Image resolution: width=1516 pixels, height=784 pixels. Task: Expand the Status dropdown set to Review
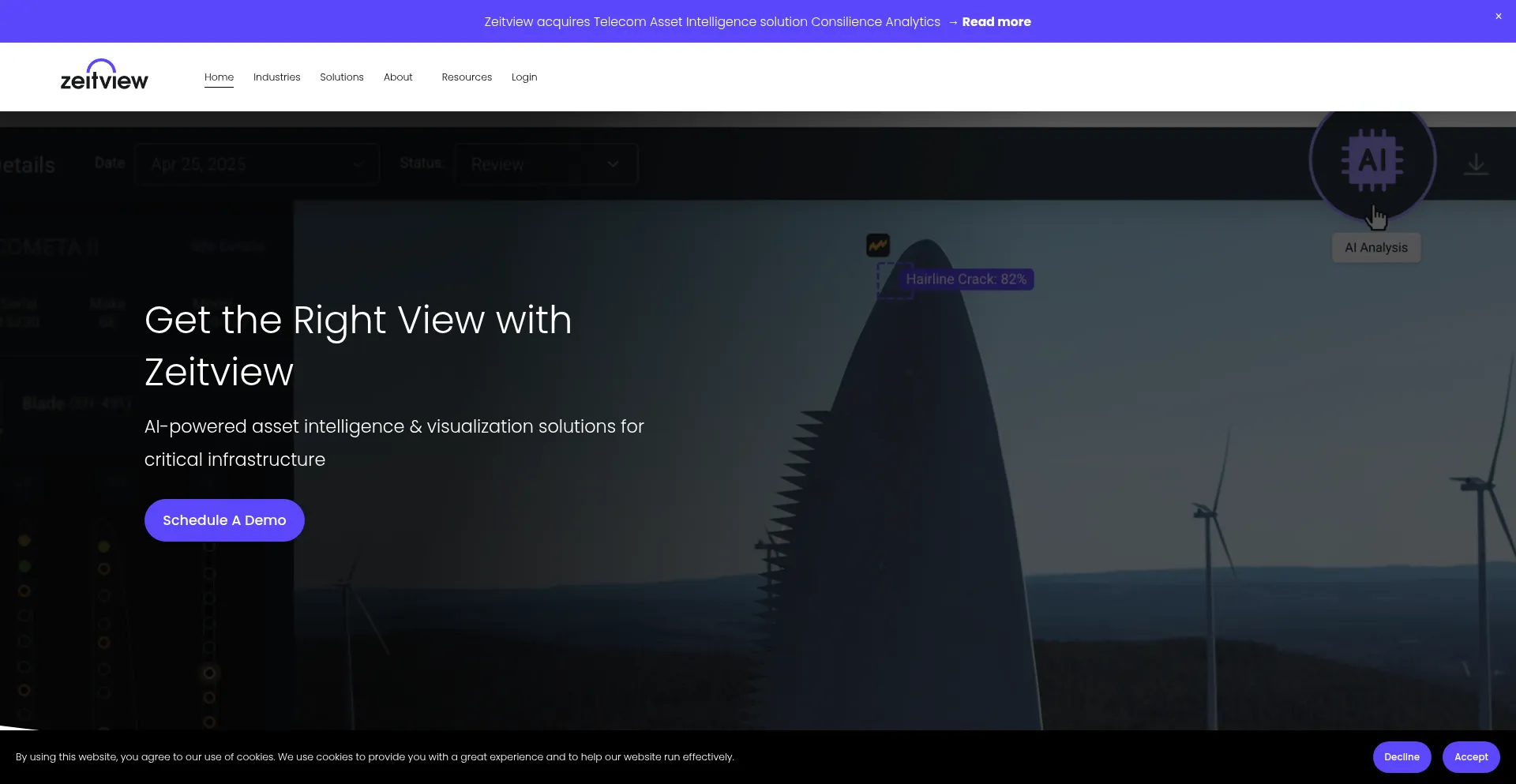pyautogui.click(x=546, y=164)
